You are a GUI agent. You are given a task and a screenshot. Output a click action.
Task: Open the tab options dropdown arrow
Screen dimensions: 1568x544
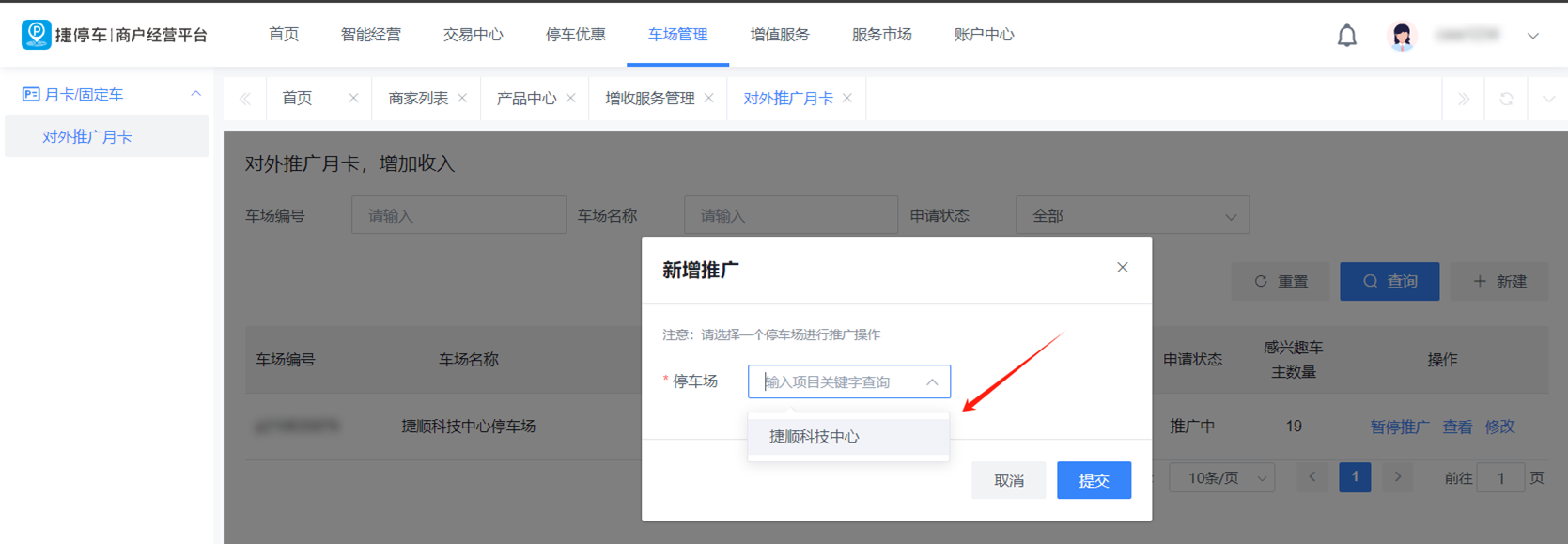point(1548,99)
